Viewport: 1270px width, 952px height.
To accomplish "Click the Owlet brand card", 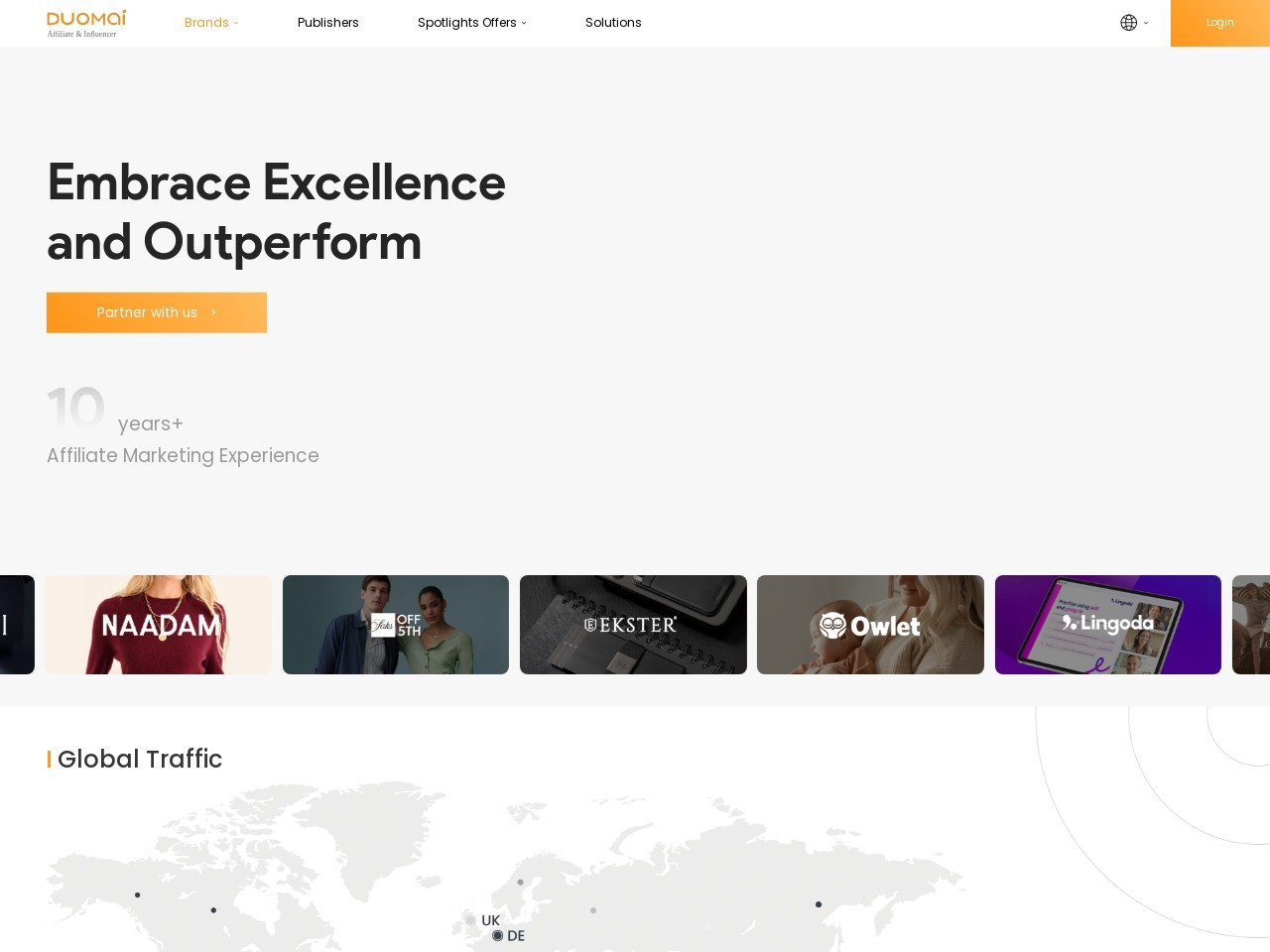I will 870,625.
